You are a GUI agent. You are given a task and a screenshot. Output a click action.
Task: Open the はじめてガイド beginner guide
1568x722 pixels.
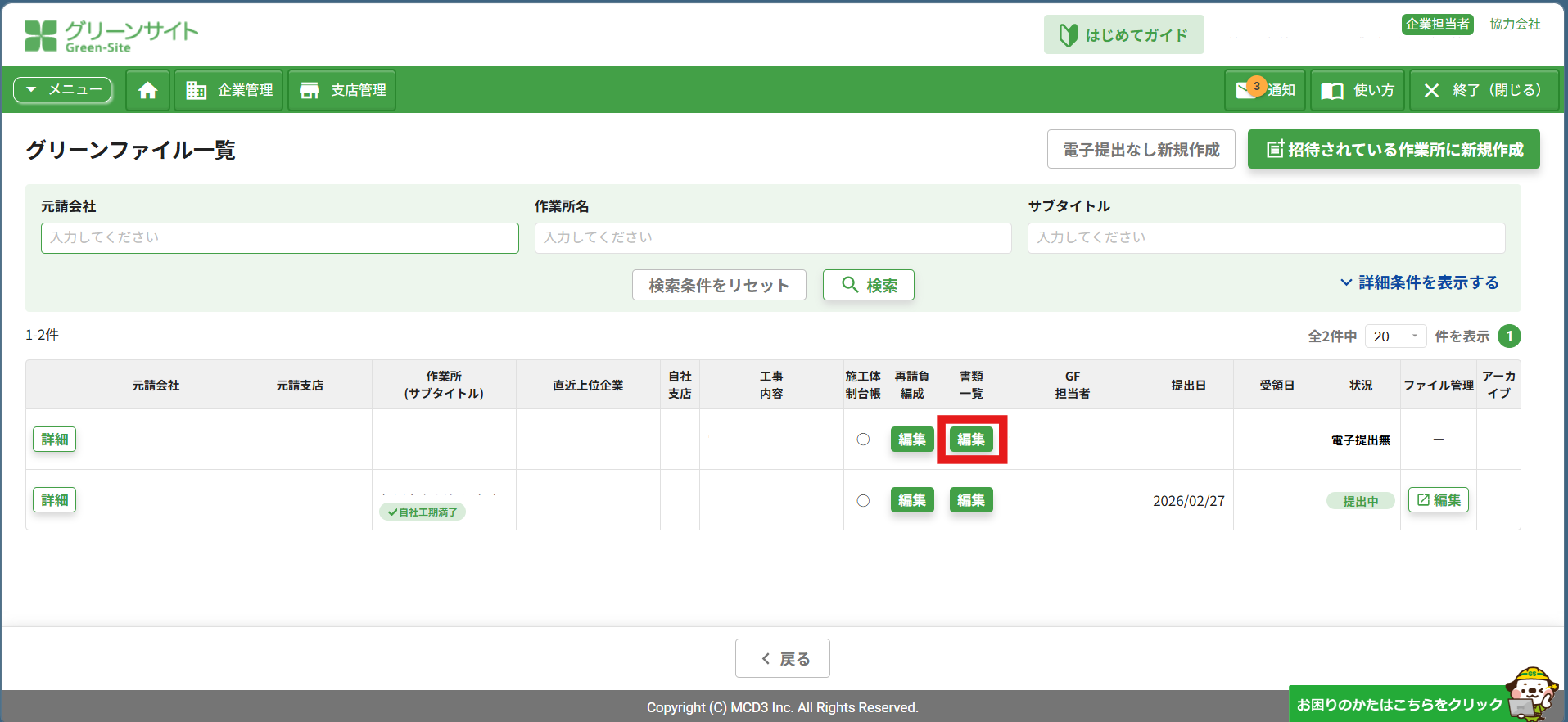[1123, 35]
